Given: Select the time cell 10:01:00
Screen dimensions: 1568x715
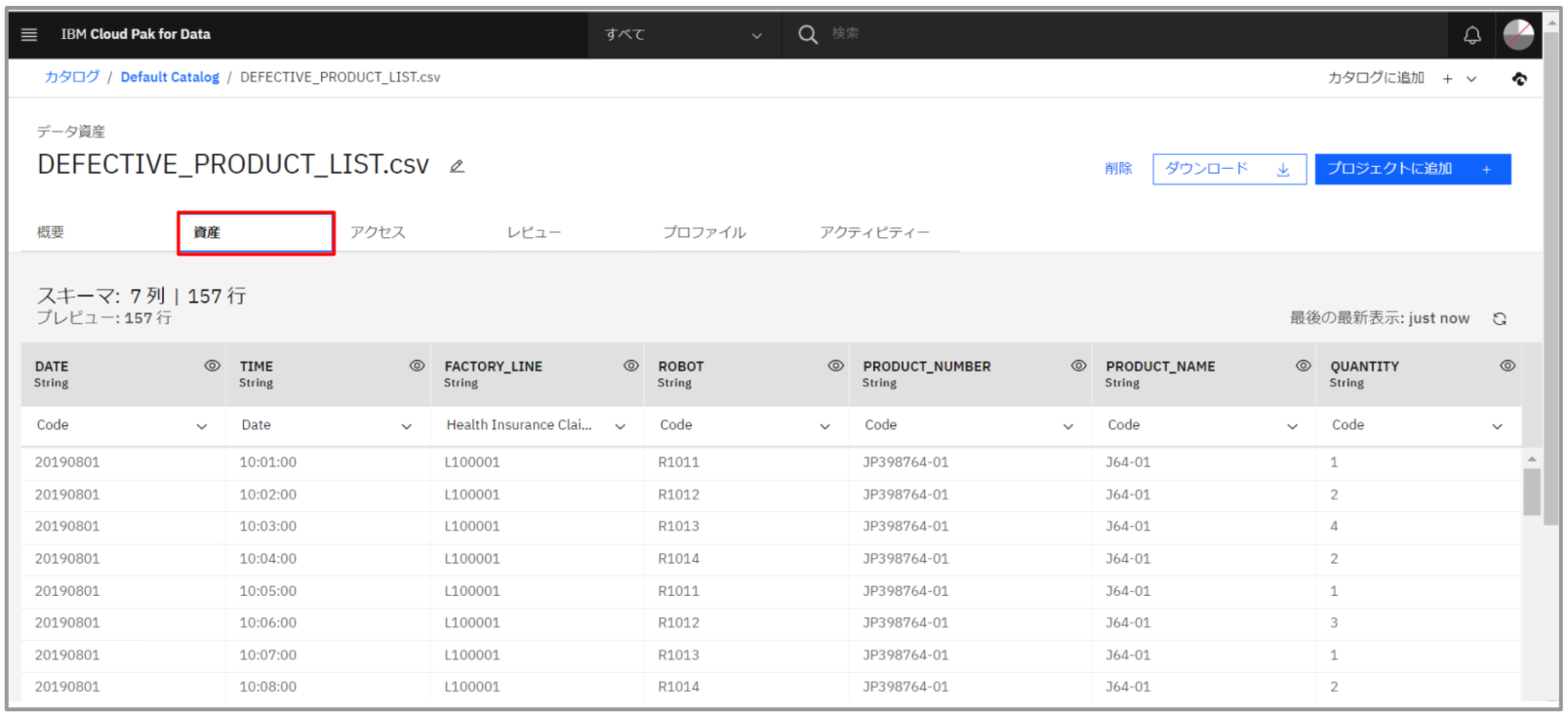Looking at the screenshot, I should [268, 462].
